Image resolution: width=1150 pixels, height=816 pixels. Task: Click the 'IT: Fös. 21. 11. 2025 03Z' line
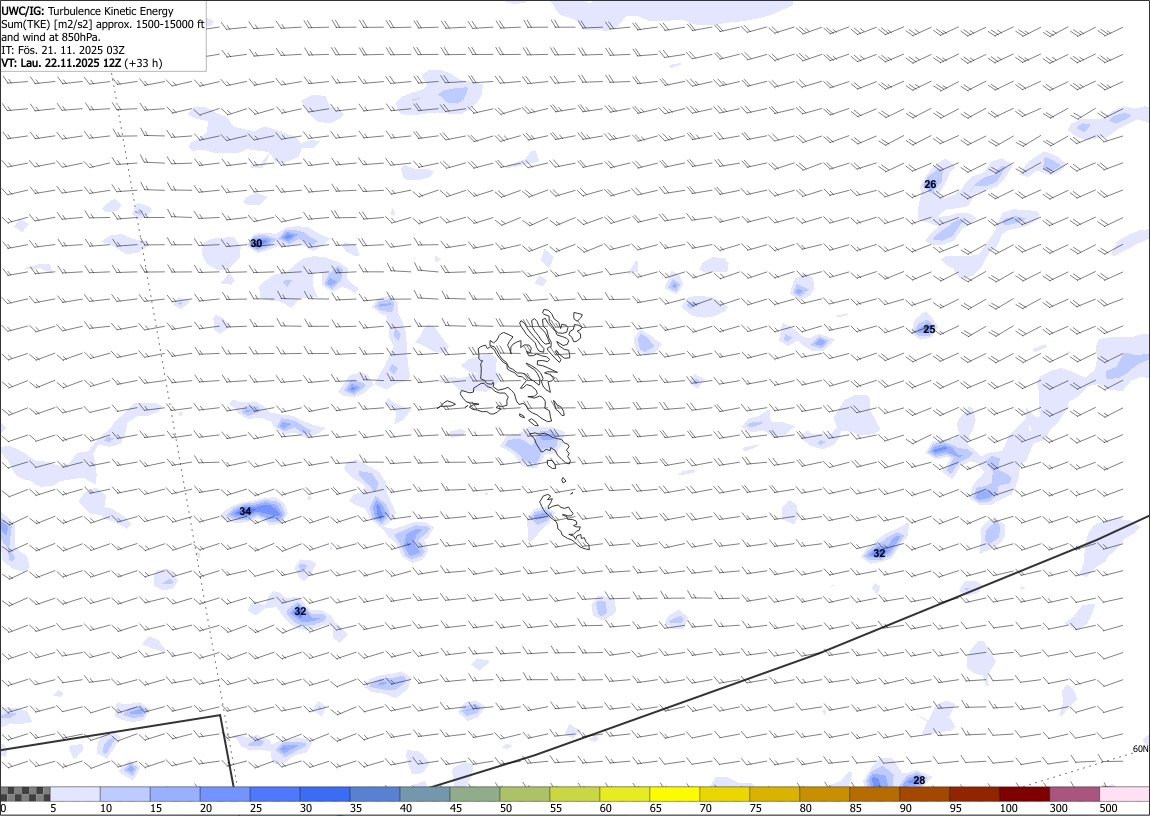(x=63, y=50)
